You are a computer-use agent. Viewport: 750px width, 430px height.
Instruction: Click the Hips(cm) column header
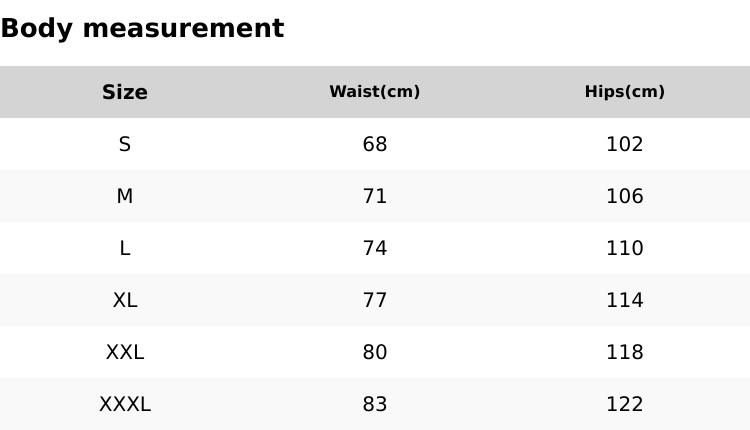tap(625, 92)
